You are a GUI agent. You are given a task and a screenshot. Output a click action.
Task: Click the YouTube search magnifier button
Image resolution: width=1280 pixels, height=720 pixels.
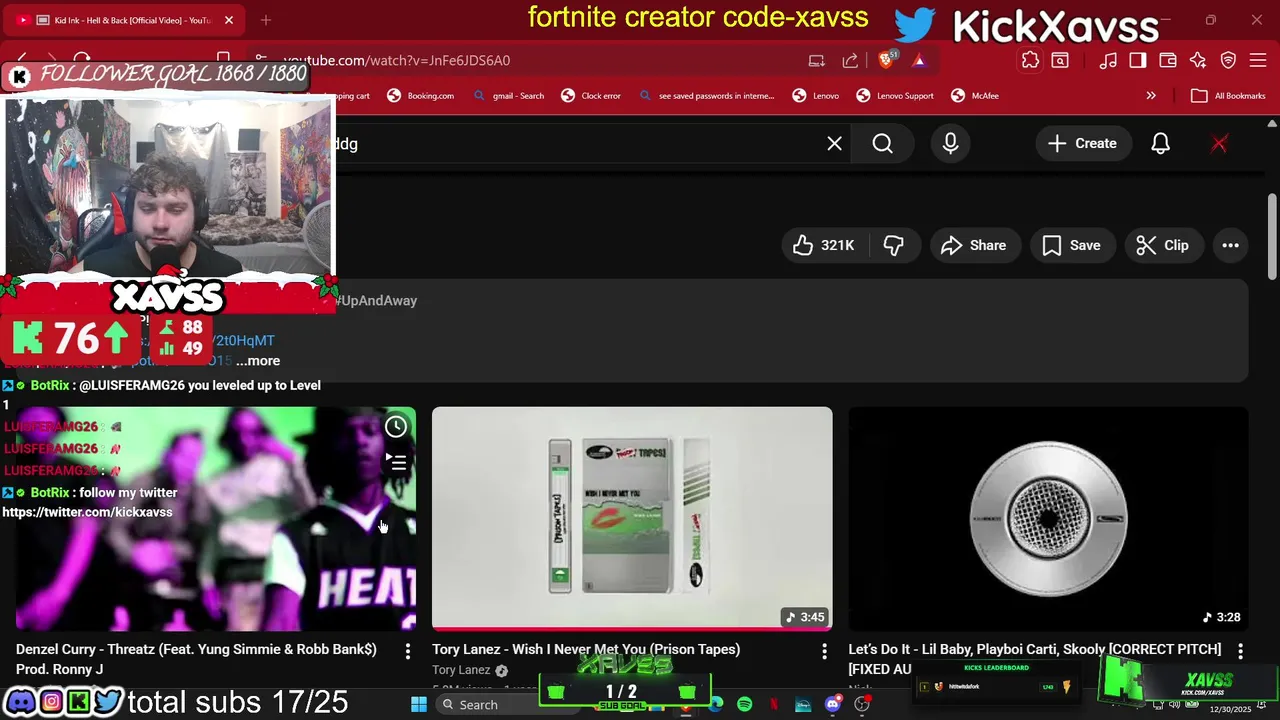click(882, 143)
